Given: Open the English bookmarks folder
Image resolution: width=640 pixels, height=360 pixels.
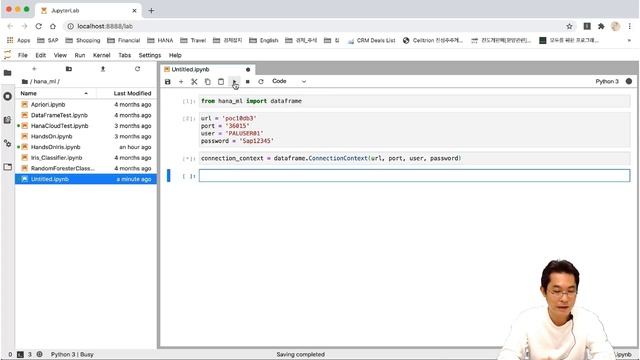Looking at the screenshot, I should [x=264, y=40].
